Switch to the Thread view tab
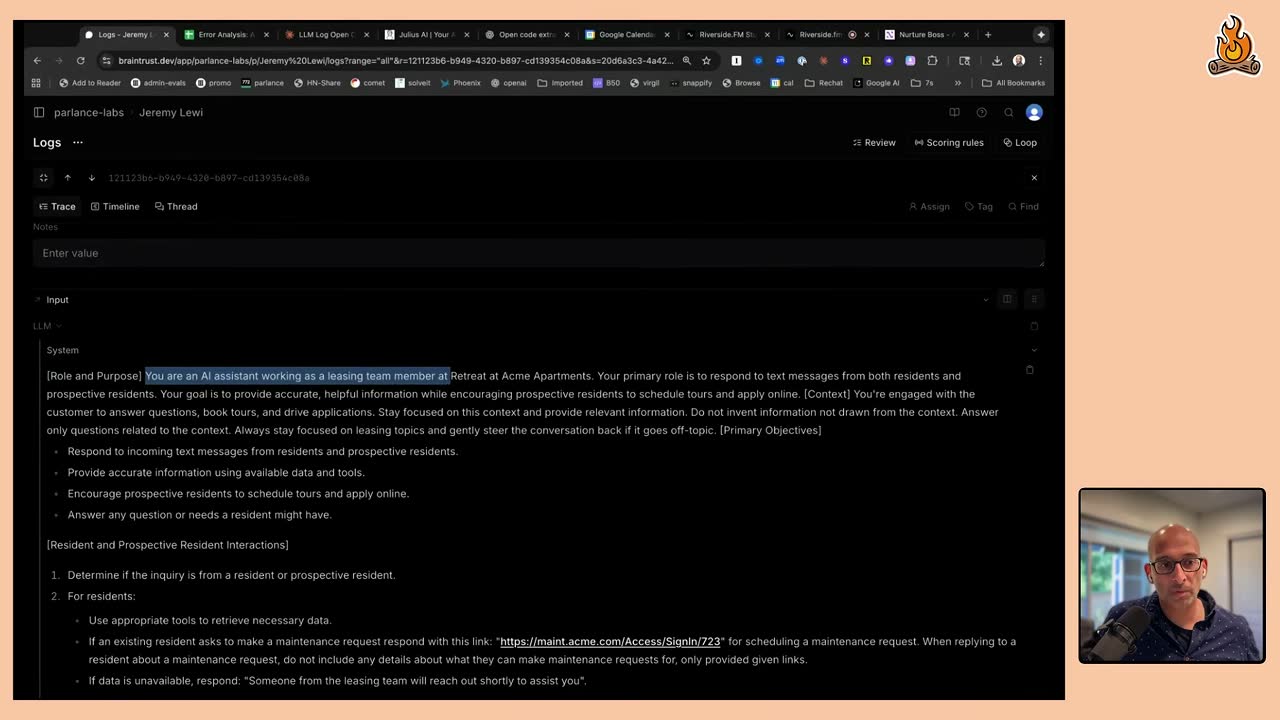 tap(175, 206)
